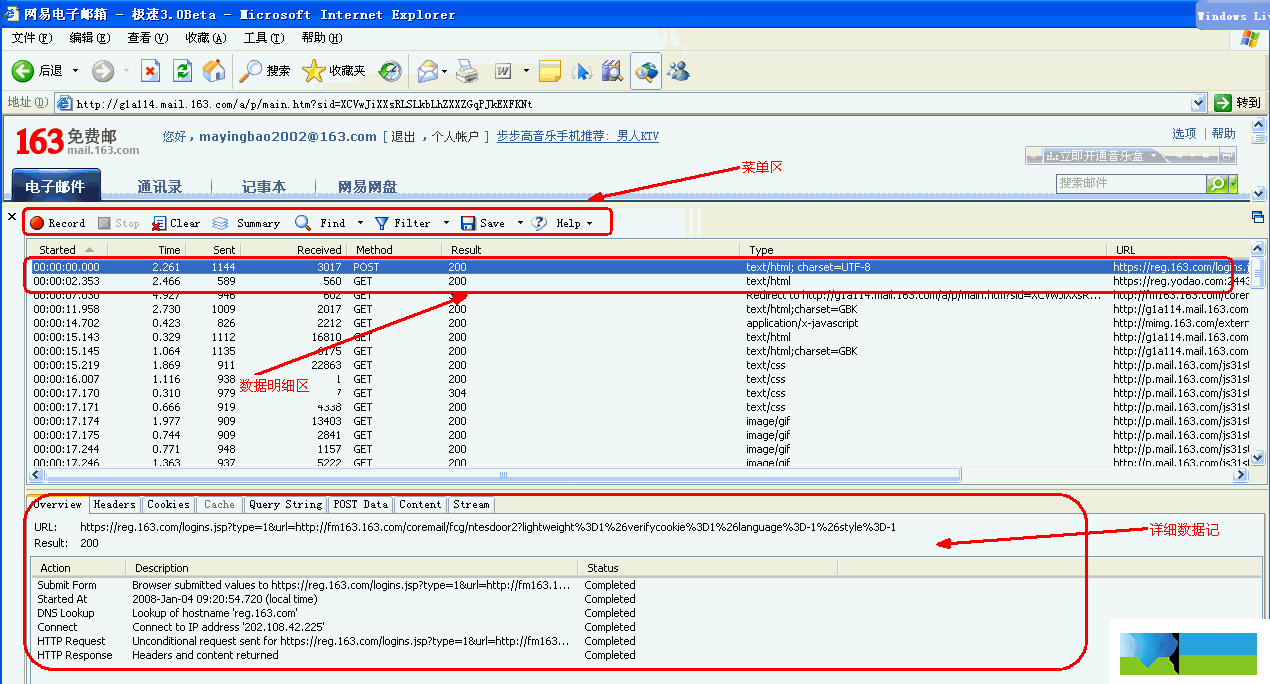This screenshot has width=1270, height=684.
Task: Switch to the POST Data tab
Action: click(x=361, y=505)
